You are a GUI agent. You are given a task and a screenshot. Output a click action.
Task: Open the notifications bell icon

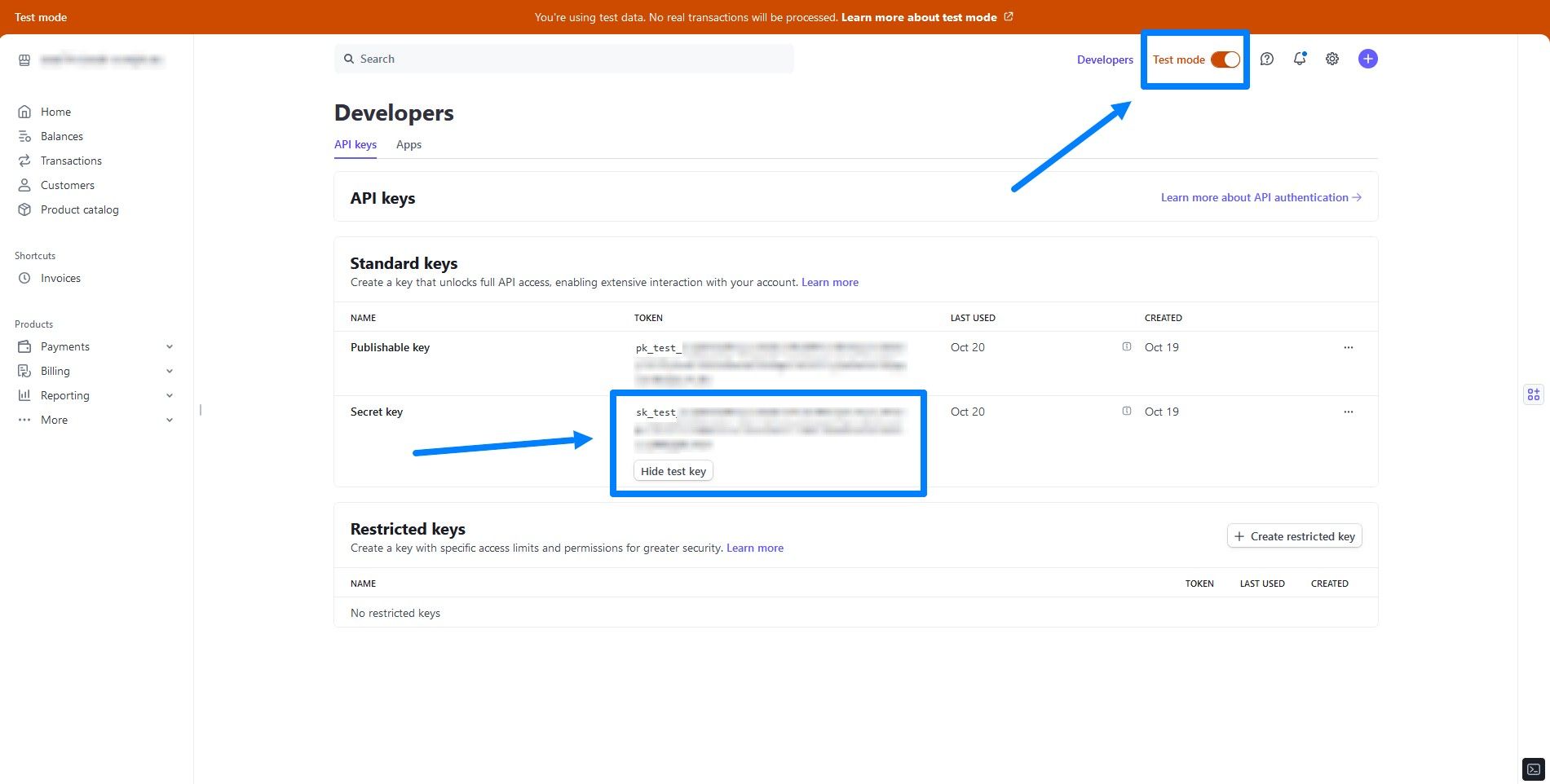click(1300, 59)
